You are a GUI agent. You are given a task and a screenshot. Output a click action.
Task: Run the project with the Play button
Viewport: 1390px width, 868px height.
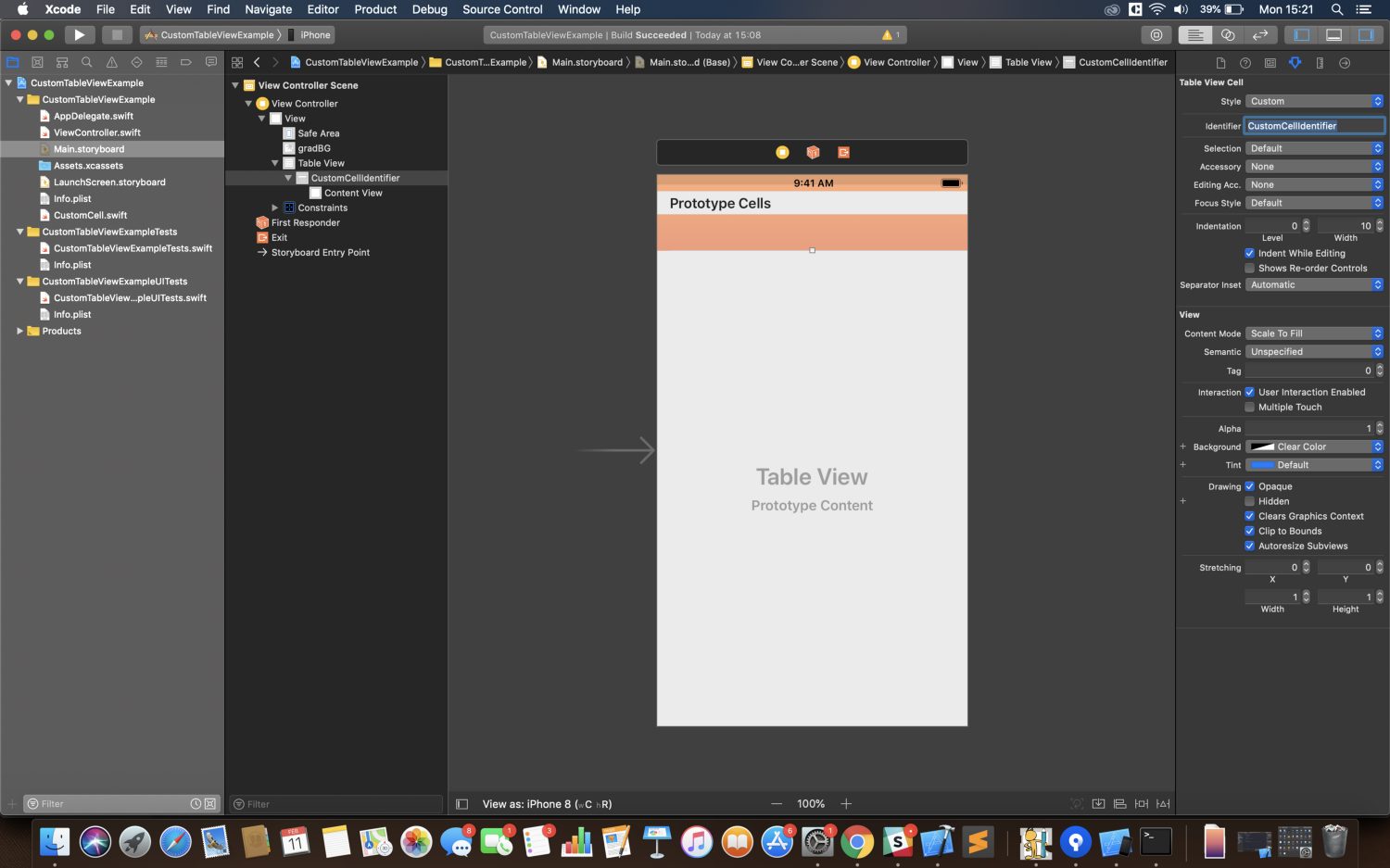tap(80, 35)
